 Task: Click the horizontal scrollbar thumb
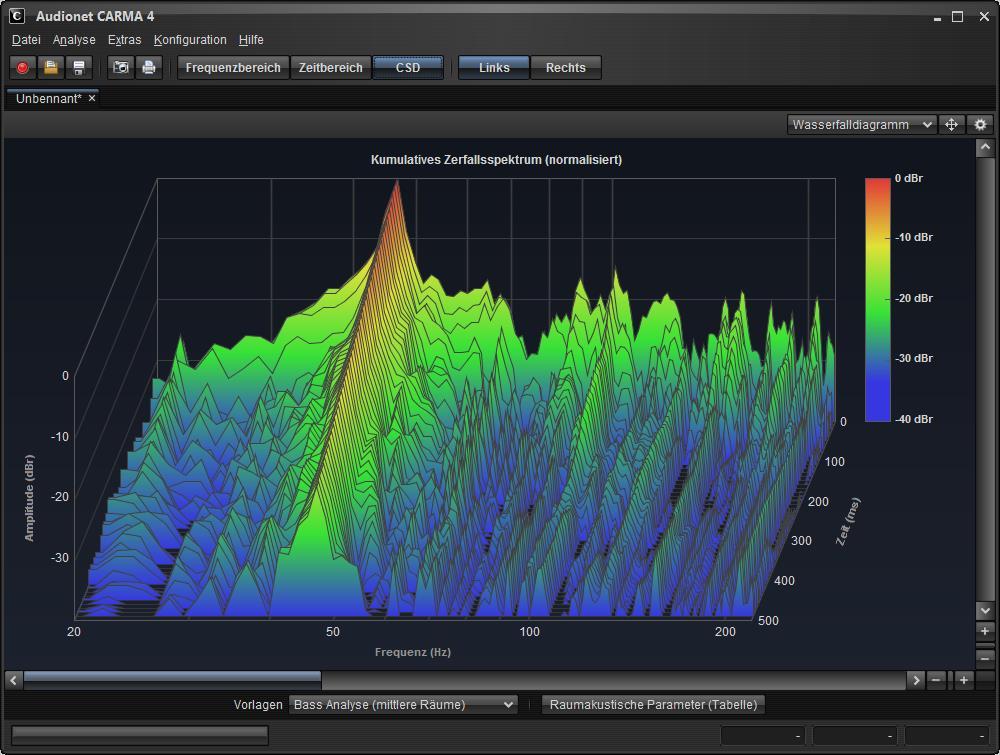point(172,680)
